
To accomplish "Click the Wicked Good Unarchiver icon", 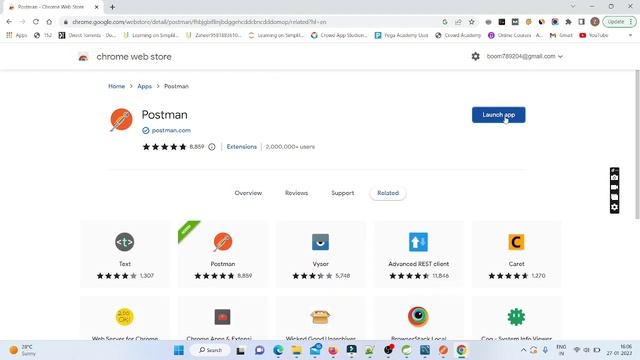I will 320,317.
